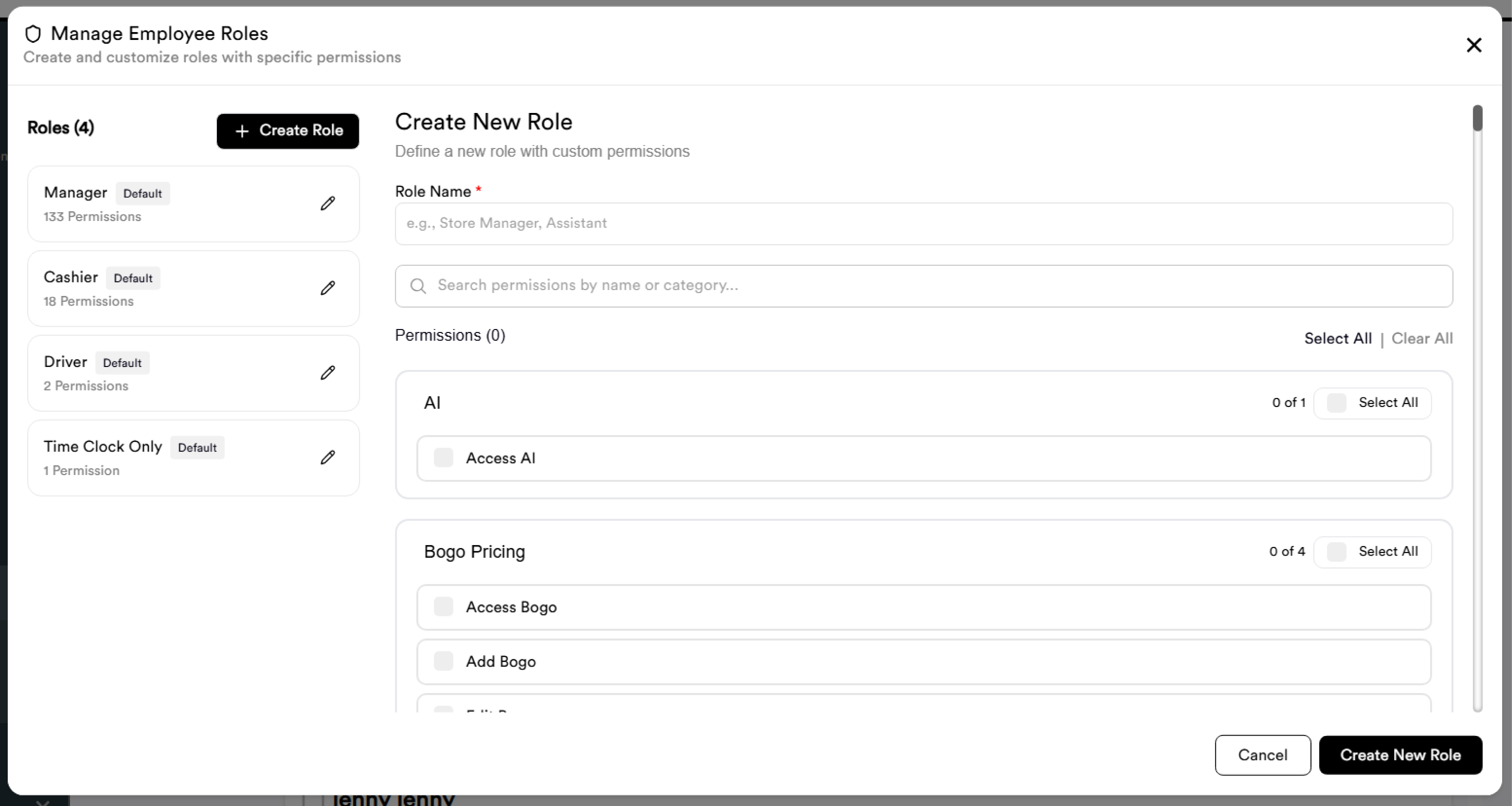Click the magnifier icon in permissions search

click(x=418, y=286)
